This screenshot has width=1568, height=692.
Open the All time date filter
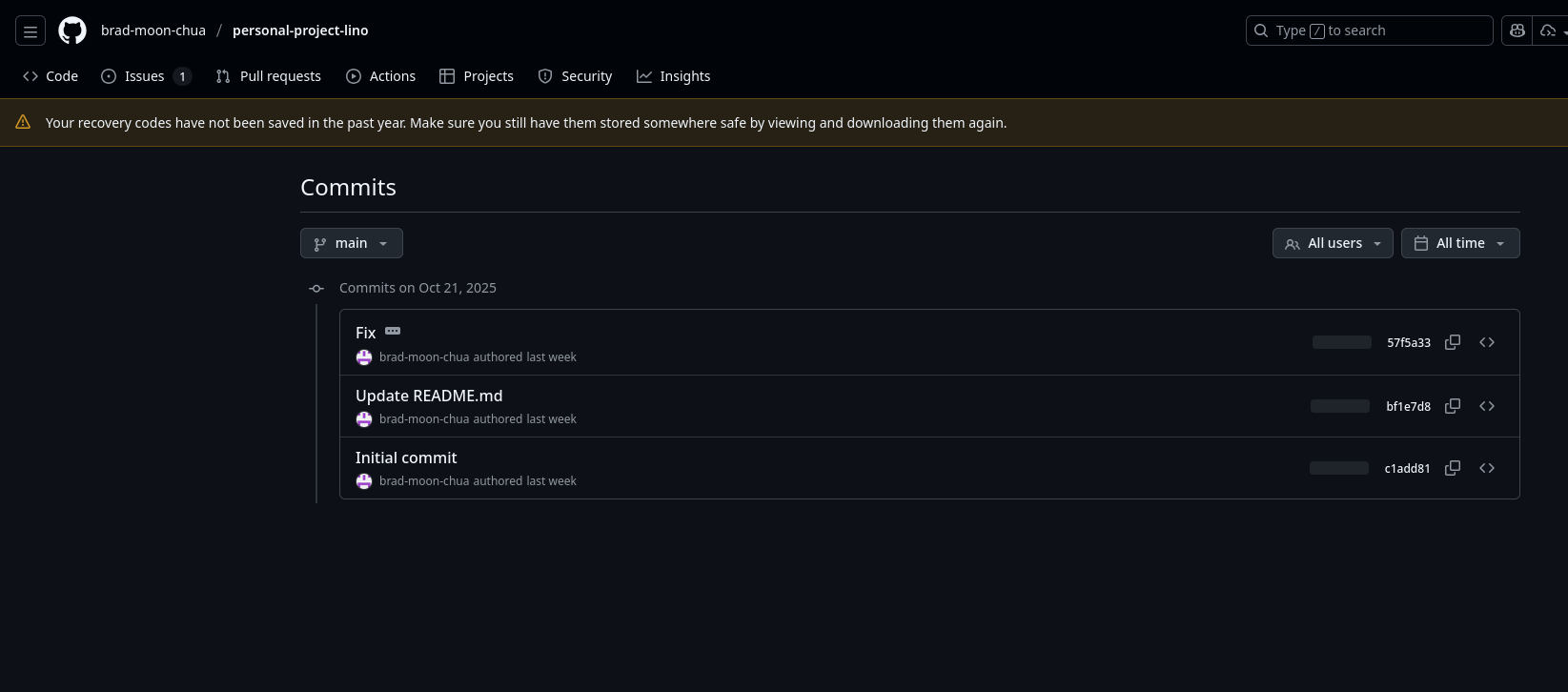[x=1459, y=243]
